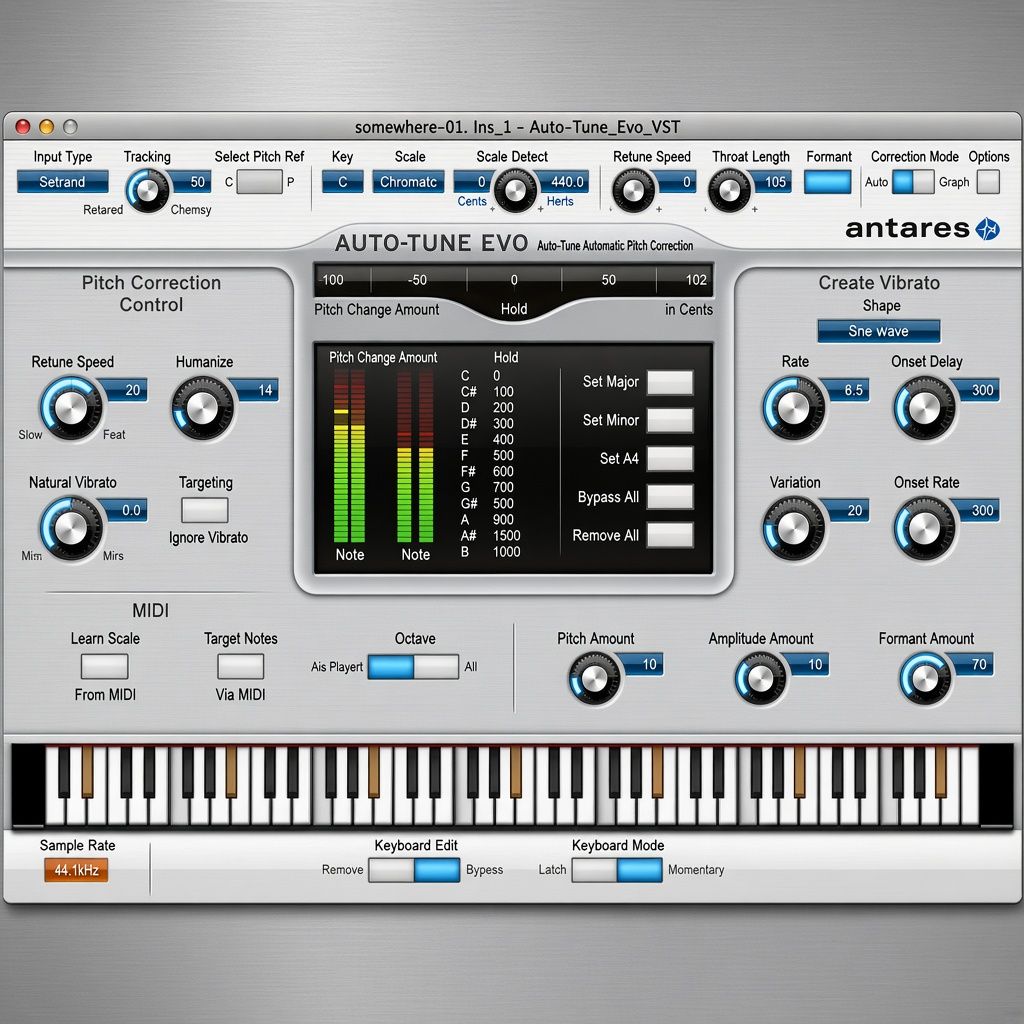This screenshot has width=1024, height=1024.
Task: Click the Set Major button
Action: [670, 382]
